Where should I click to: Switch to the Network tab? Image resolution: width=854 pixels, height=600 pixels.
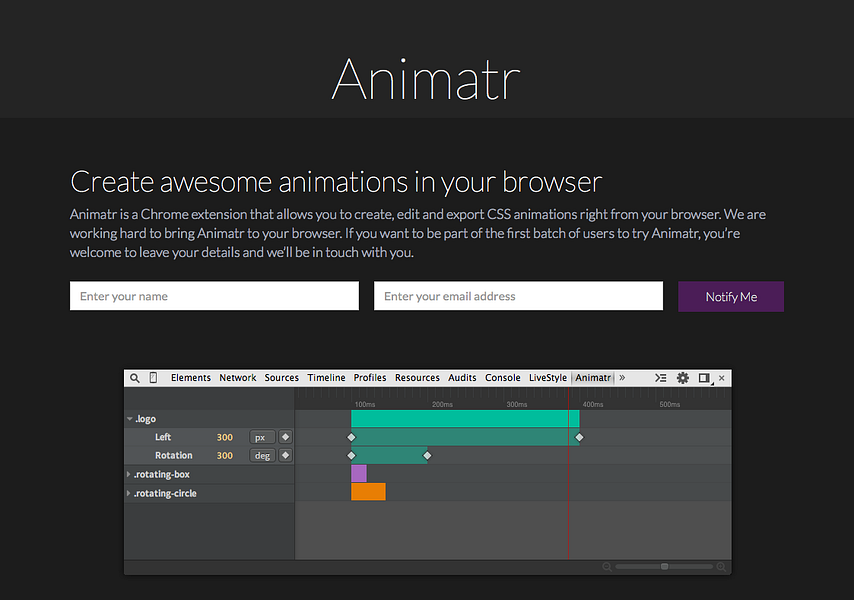(x=237, y=378)
